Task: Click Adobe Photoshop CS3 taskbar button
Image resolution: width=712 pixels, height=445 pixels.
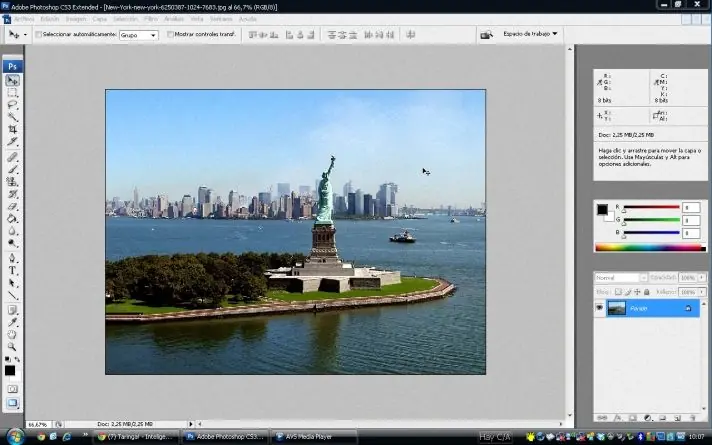Action: 225,436
